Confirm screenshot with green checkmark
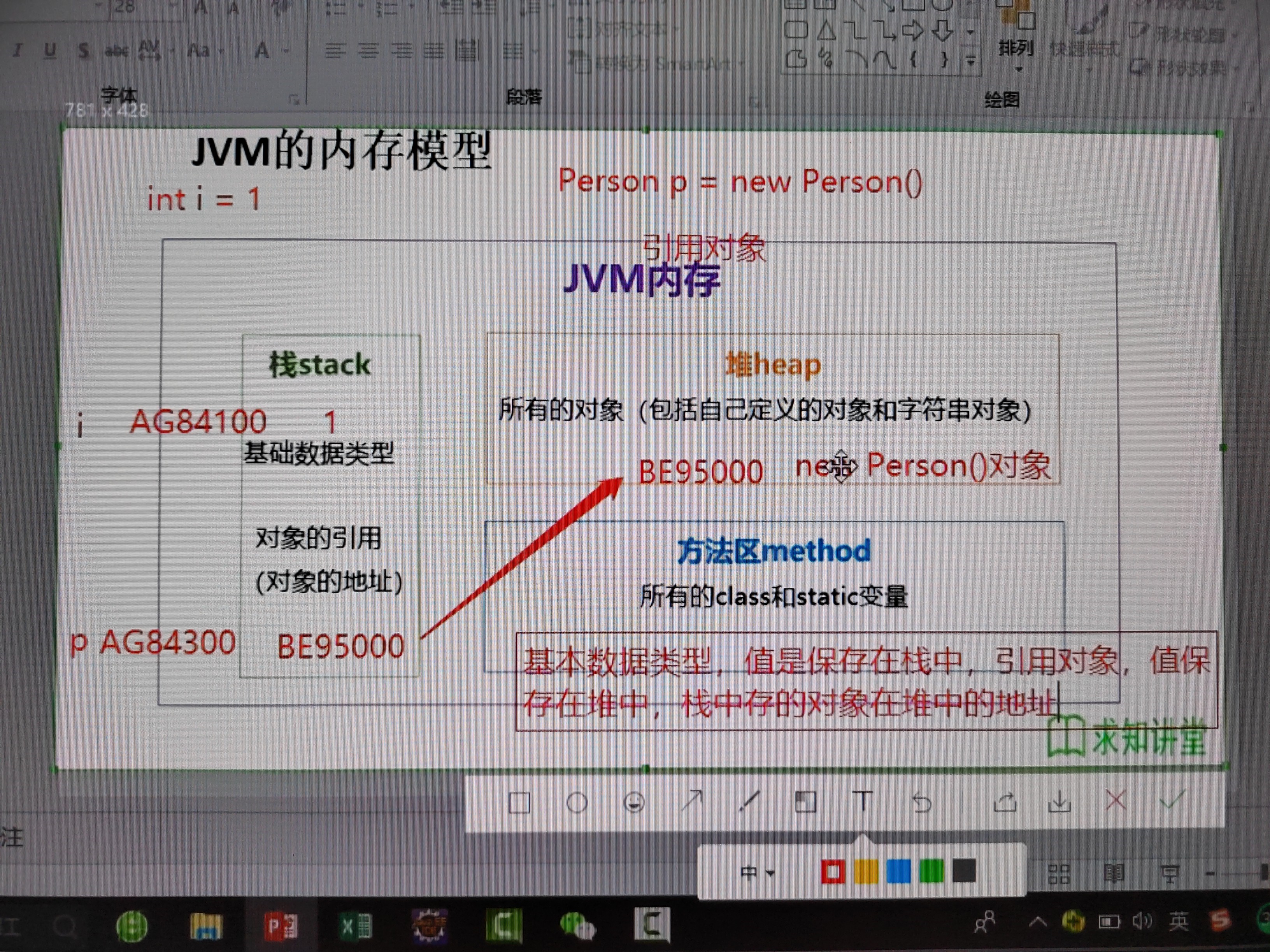 click(1172, 799)
